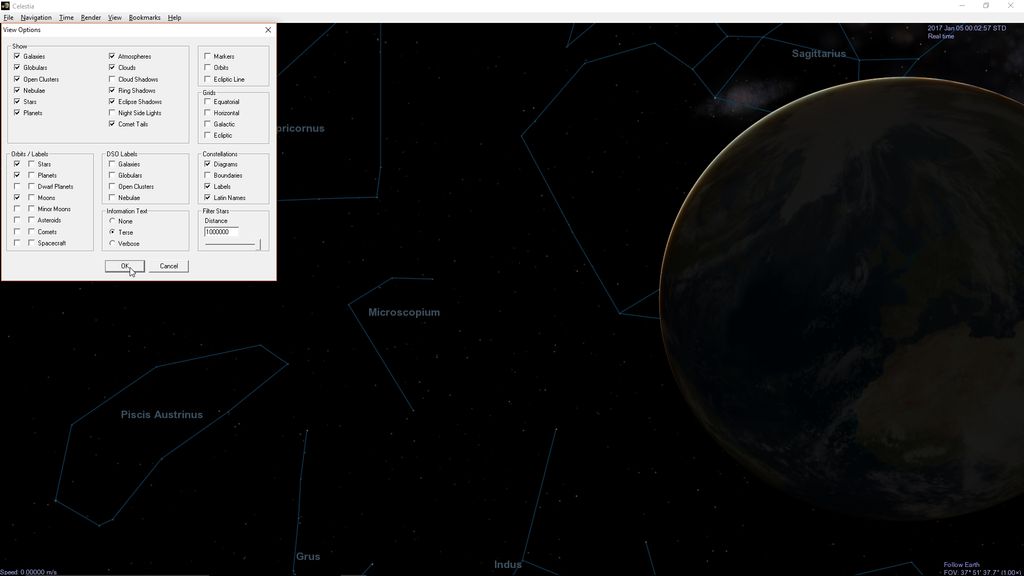The width and height of the screenshot is (1024, 576).
Task: Select None for Information Text
Action: [112, 221]
